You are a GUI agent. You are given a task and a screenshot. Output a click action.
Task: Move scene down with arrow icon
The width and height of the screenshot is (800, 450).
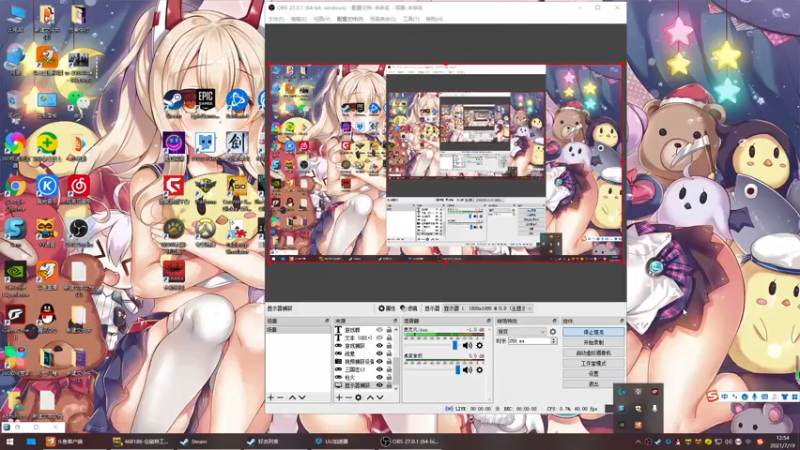[x=302, y=397]
